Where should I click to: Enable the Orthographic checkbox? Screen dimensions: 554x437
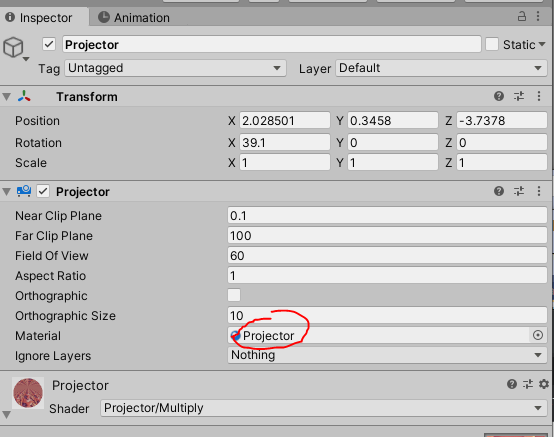point(234,295)
